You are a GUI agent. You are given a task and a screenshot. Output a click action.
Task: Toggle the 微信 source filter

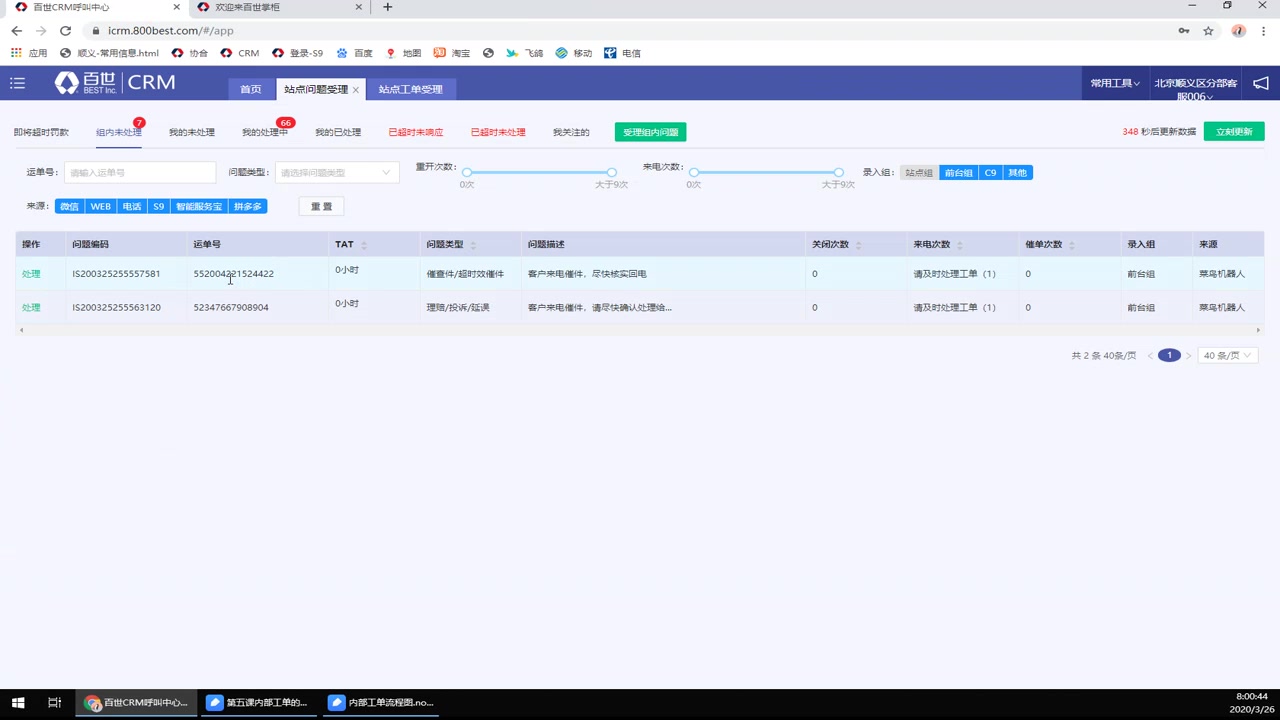coord(69,206)
